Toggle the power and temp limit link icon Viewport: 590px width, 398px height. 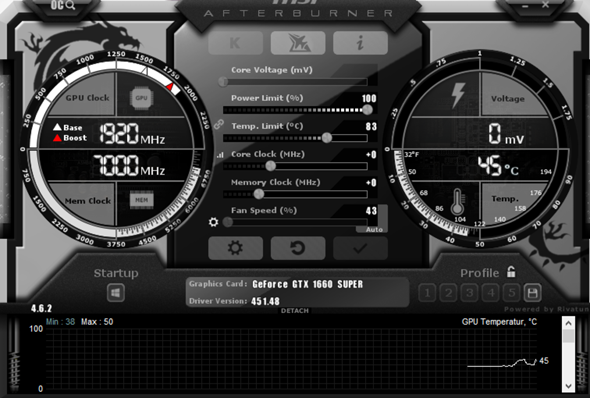219,124
